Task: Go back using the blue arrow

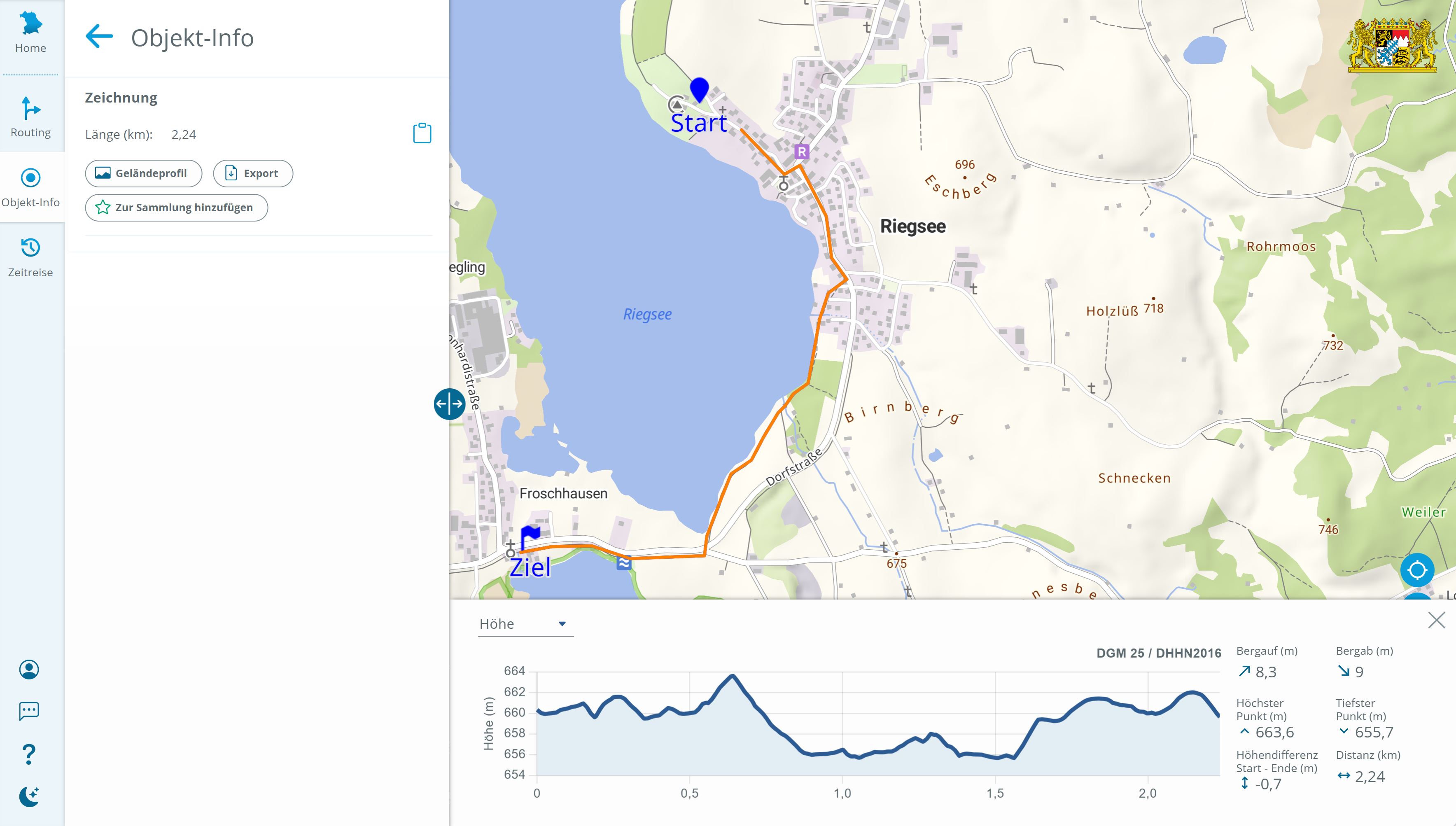Action: click(x=99, y=37)
